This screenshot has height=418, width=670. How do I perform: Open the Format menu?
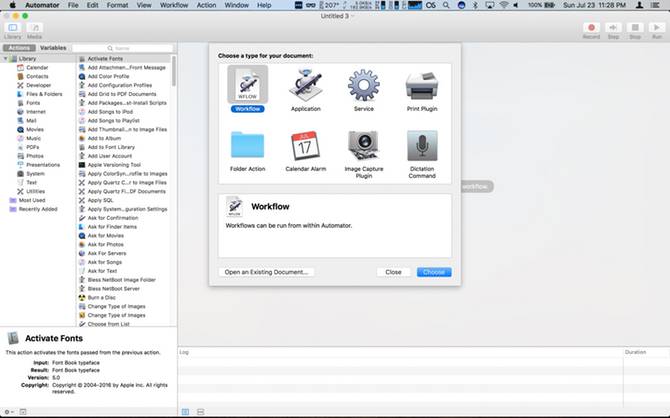(117, 5)
